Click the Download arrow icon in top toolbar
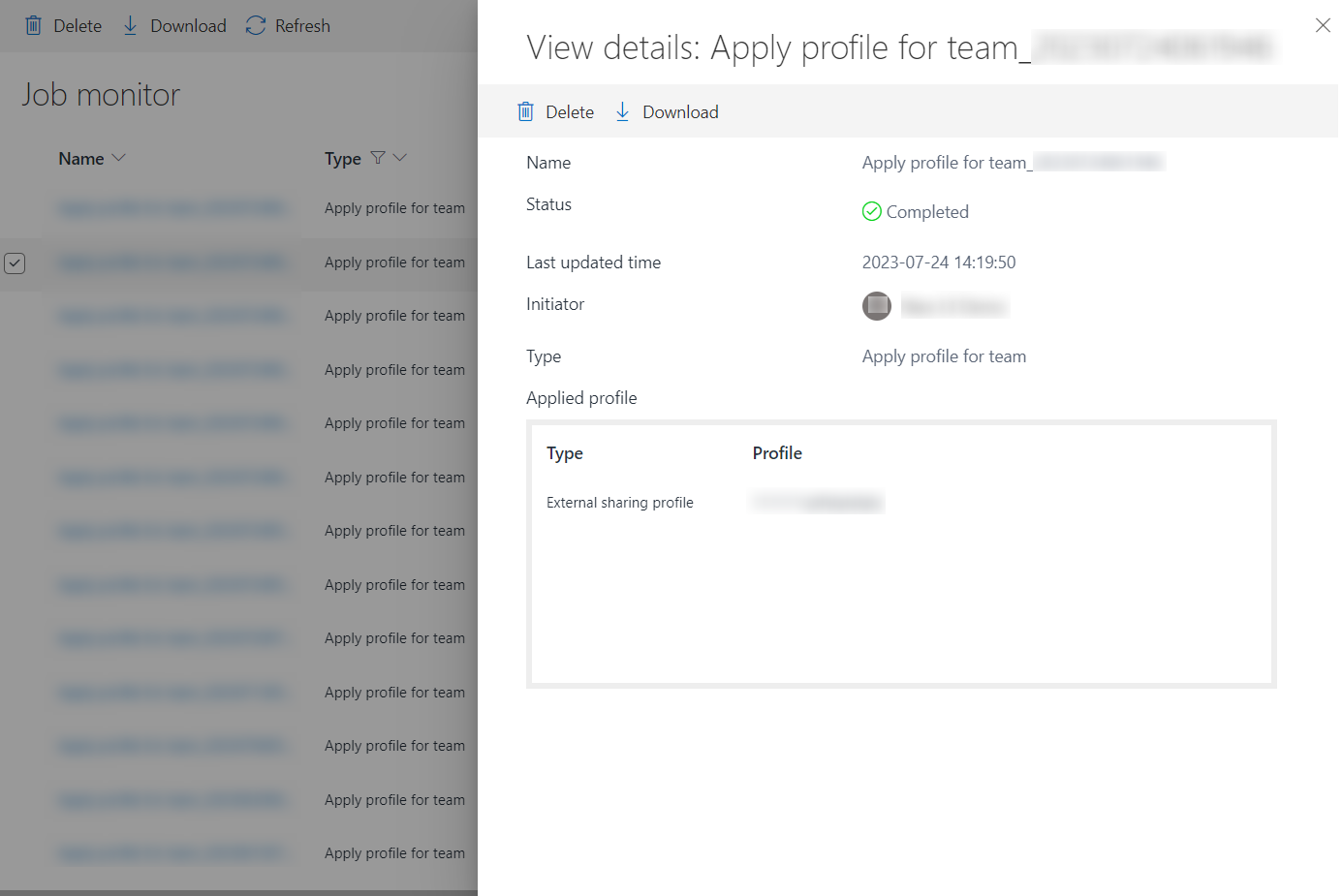Image resolution: width=1343 pixels, height=896 pixels. coord(129,25)
